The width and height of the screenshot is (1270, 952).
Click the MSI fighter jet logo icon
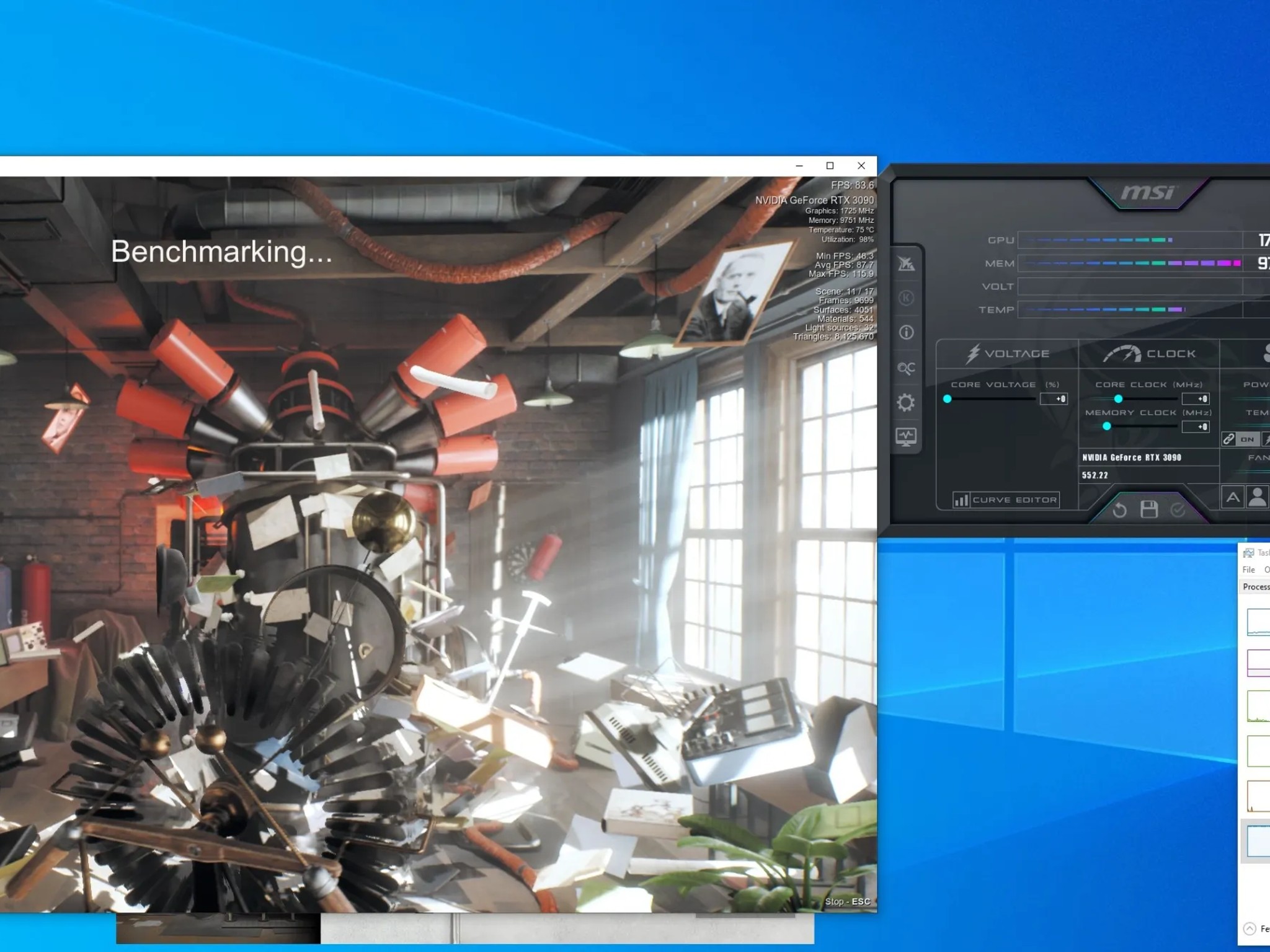(906, 264)
